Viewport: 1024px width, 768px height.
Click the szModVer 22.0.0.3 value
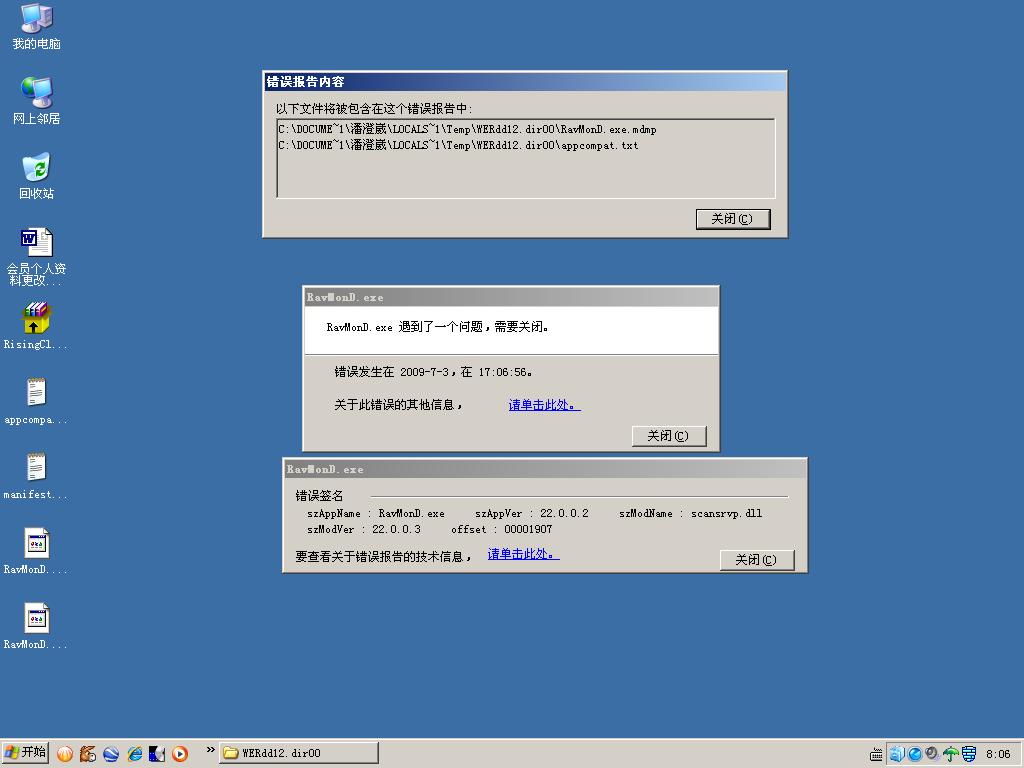pyautogui.click(x=396, y=529)
